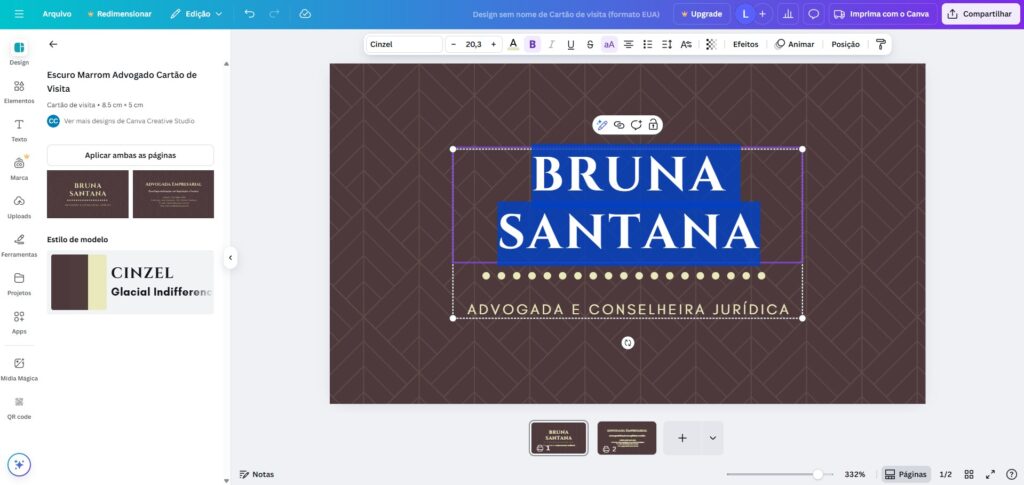
Task: Toggle bold formatting
Action: point(532,44)
